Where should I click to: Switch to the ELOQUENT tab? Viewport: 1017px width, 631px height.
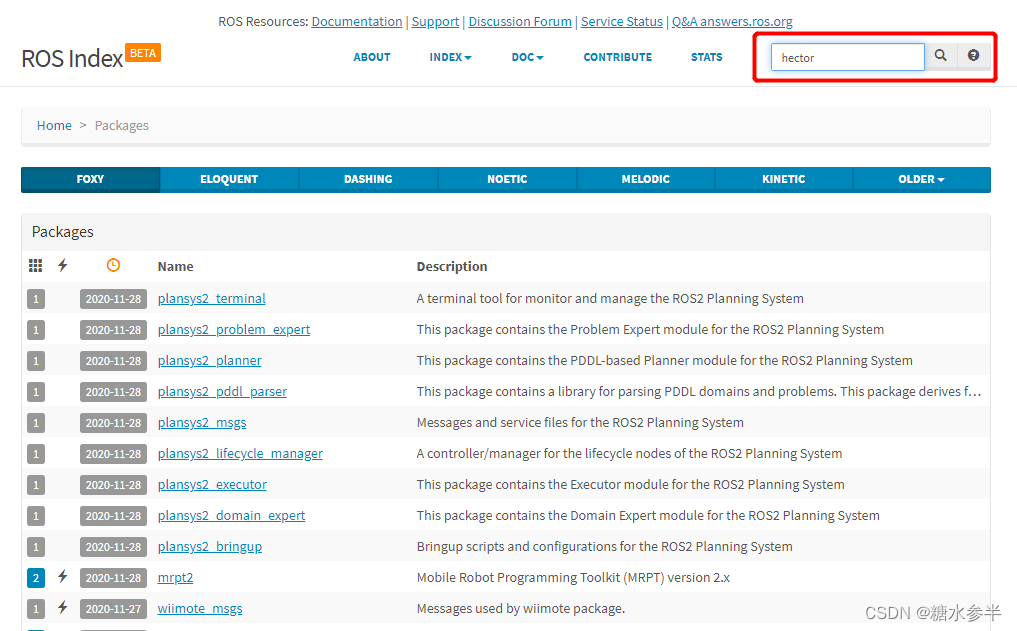pyautogui.click(x=229, y=179)
